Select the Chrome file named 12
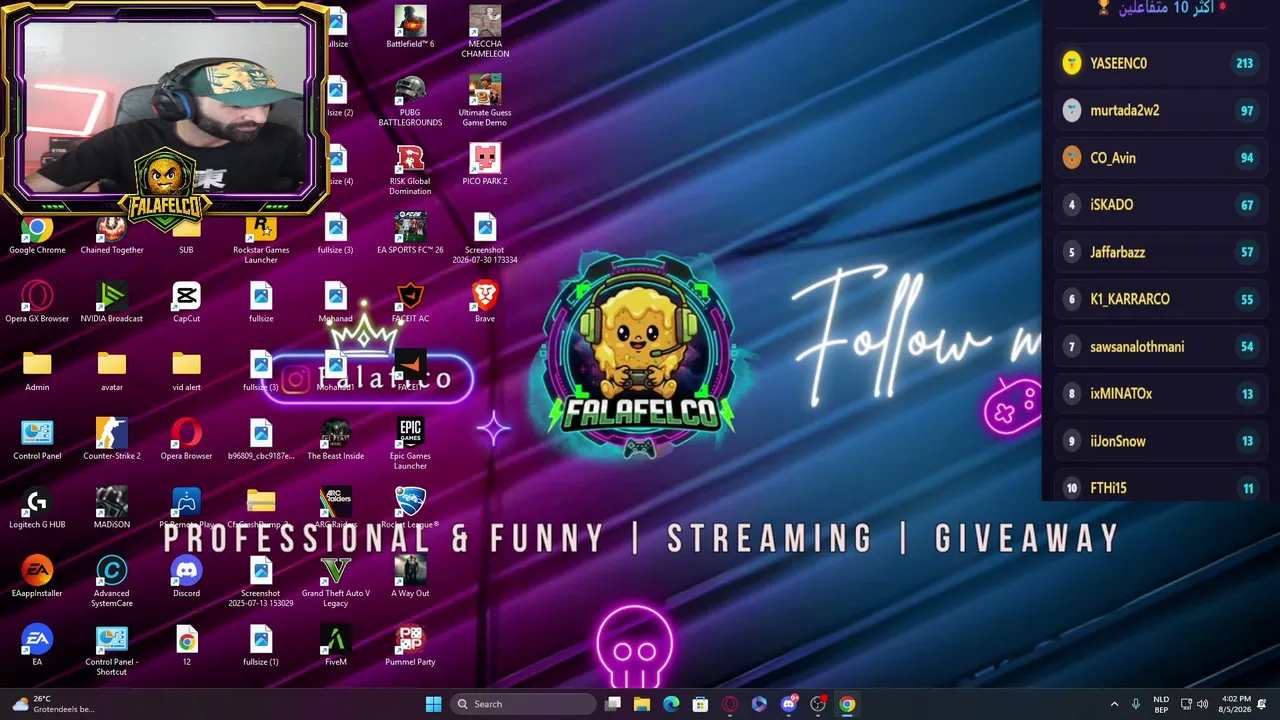 (x=186, y=646)
